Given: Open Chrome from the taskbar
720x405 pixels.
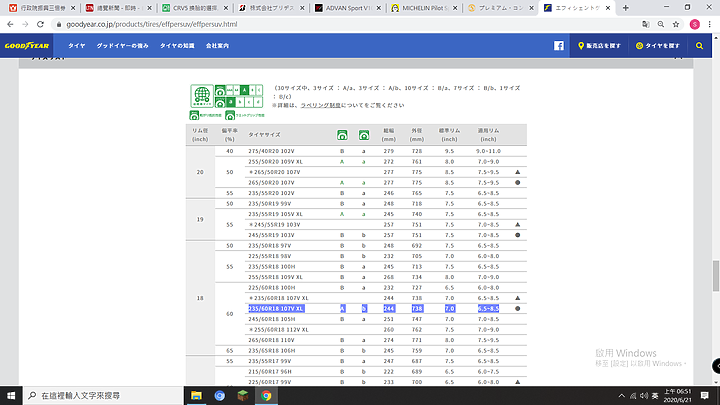Looking at the screenshot, I should (x=266, y=395).
